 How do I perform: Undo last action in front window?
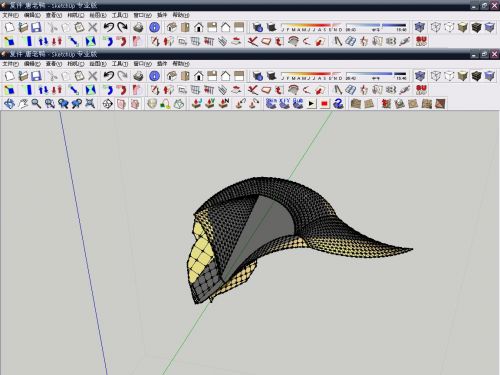(x=109, y=76)
